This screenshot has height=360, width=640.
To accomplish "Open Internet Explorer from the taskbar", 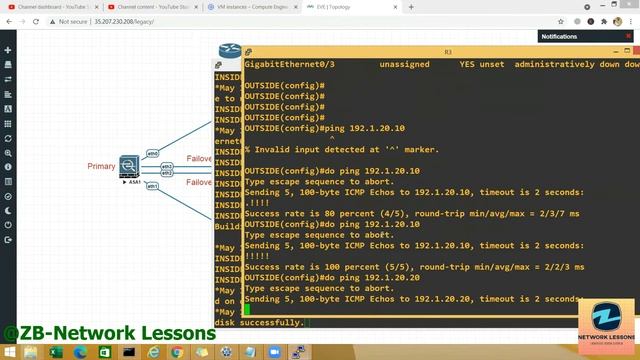I will pos(153,352).
